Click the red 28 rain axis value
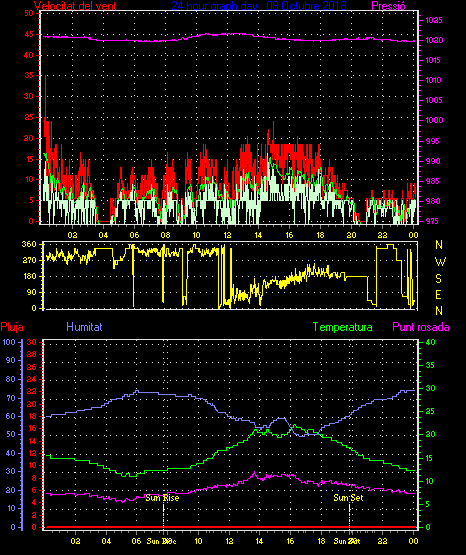 coord(32,354)
